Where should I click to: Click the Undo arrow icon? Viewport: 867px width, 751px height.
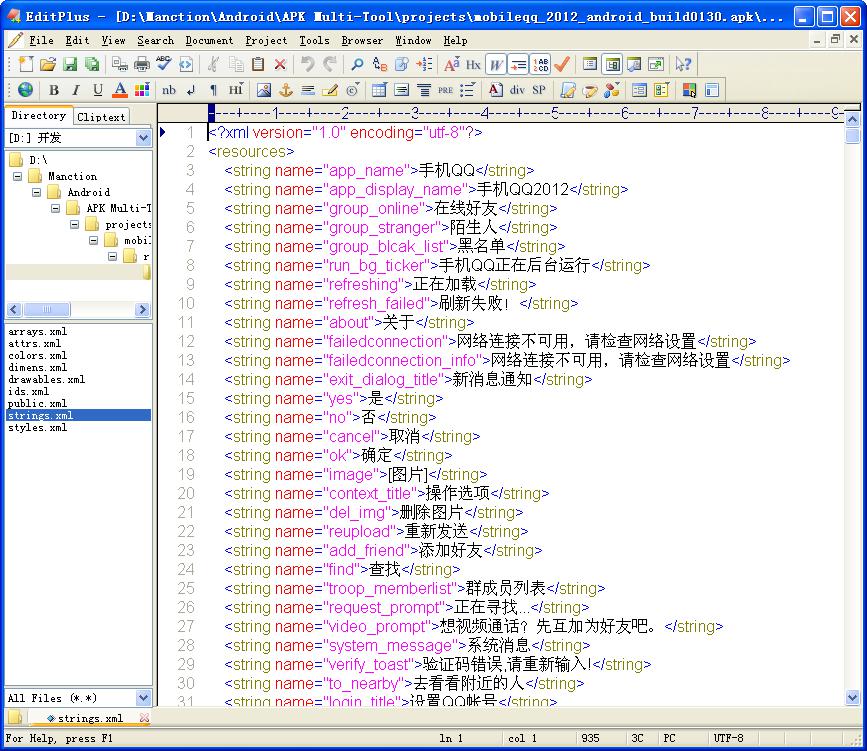306,64
